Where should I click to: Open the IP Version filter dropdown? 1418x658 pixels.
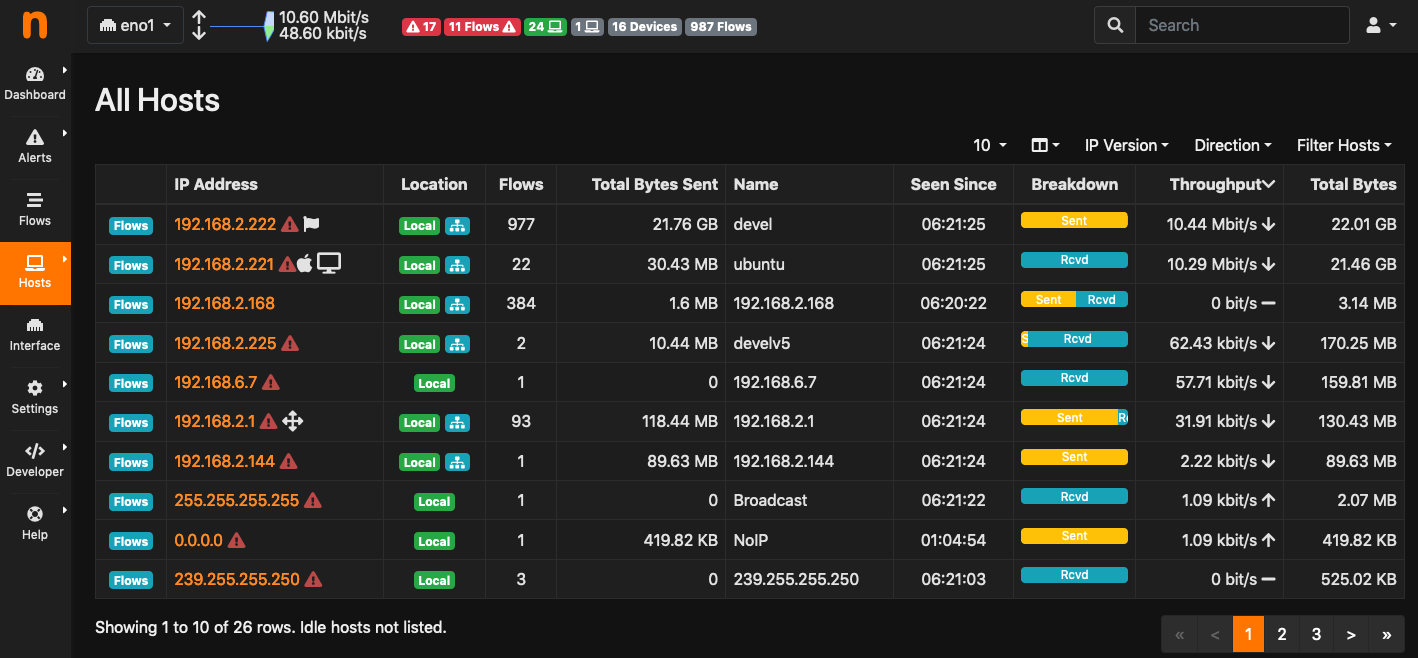[x=1127, y=146]
